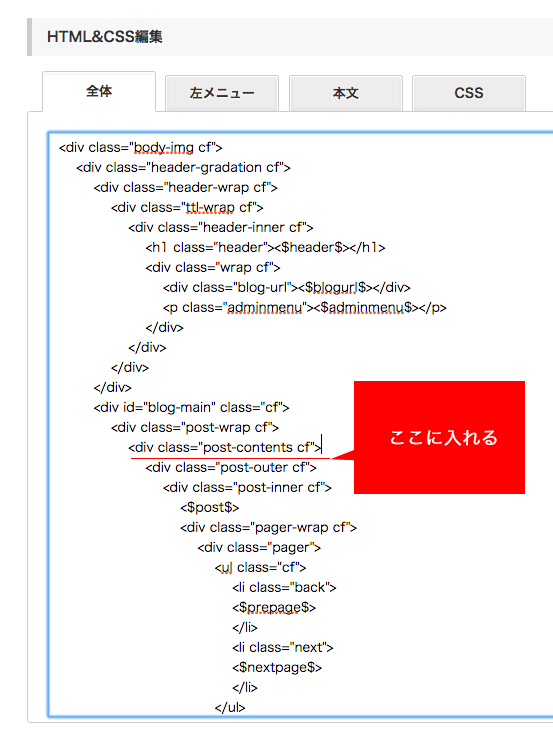Click the post-outer div line

pos(231,468)
